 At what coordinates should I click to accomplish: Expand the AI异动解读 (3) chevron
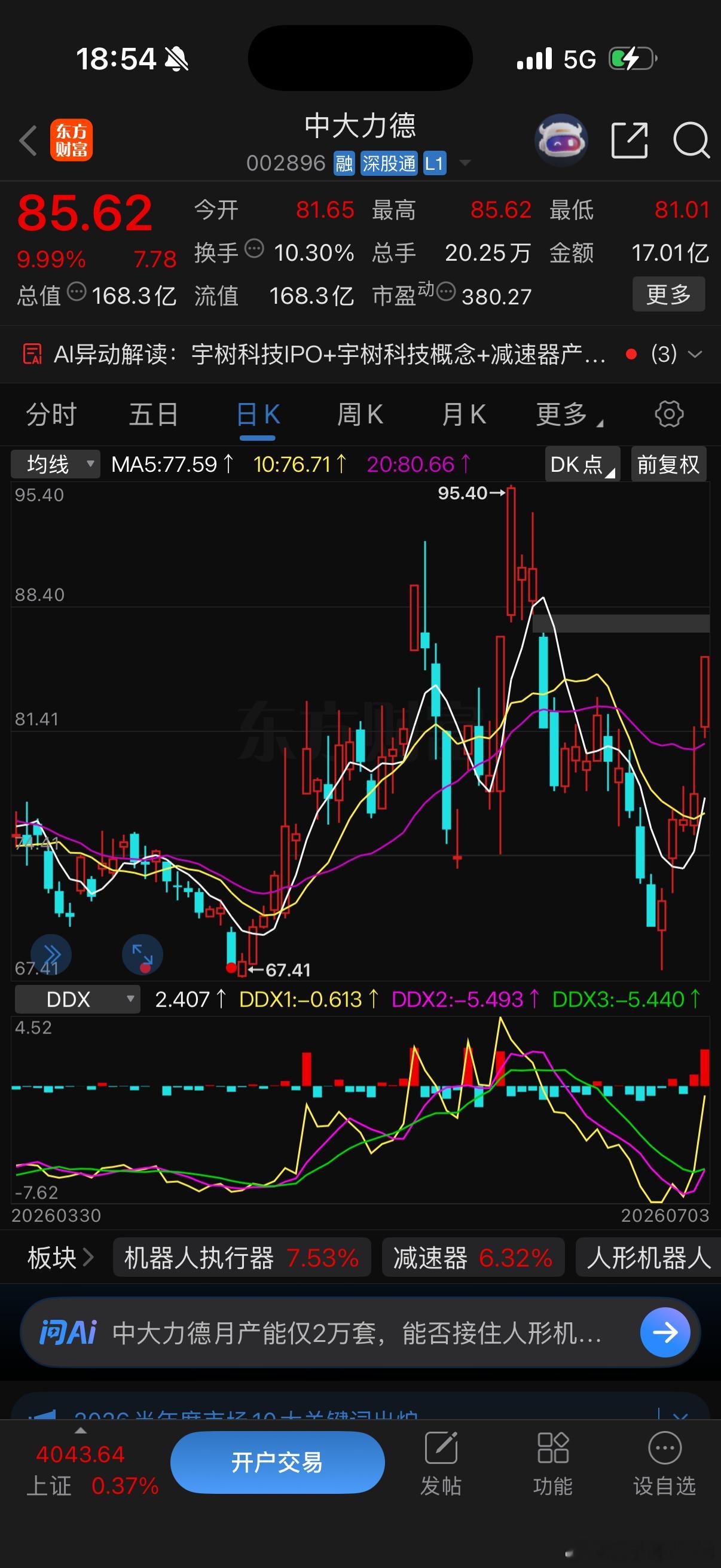point(694,353)
